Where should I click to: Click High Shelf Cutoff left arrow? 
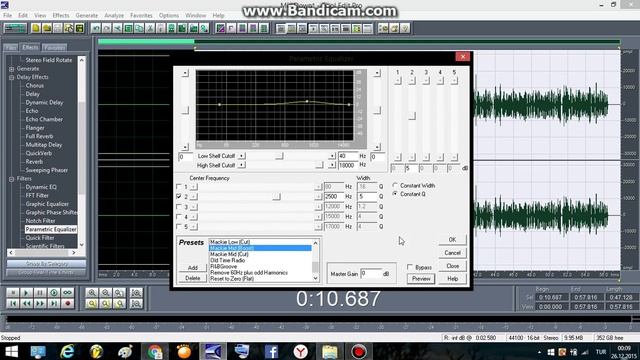(x=242, y=165)
